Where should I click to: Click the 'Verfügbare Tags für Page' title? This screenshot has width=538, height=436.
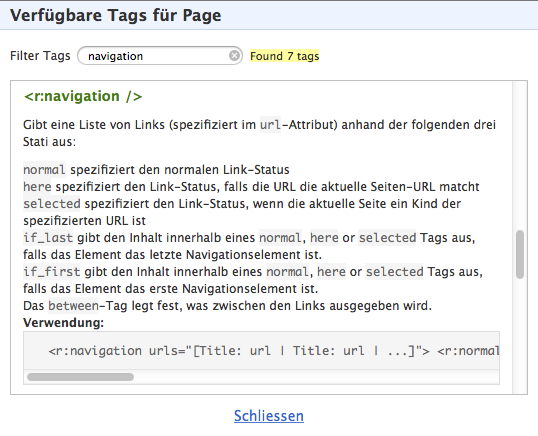tap(116, 15)
